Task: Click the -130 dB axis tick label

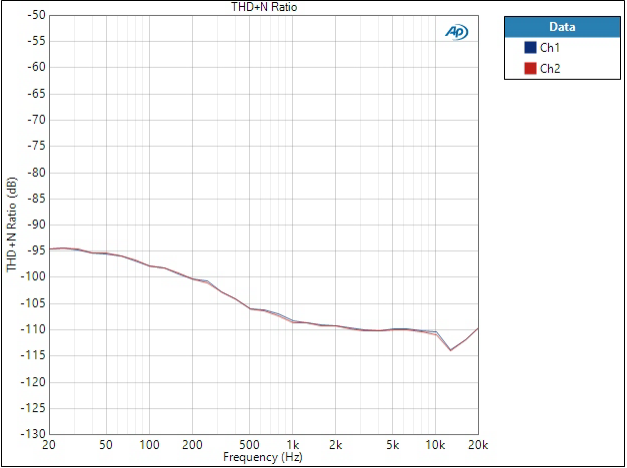Action: coord(34,434)
